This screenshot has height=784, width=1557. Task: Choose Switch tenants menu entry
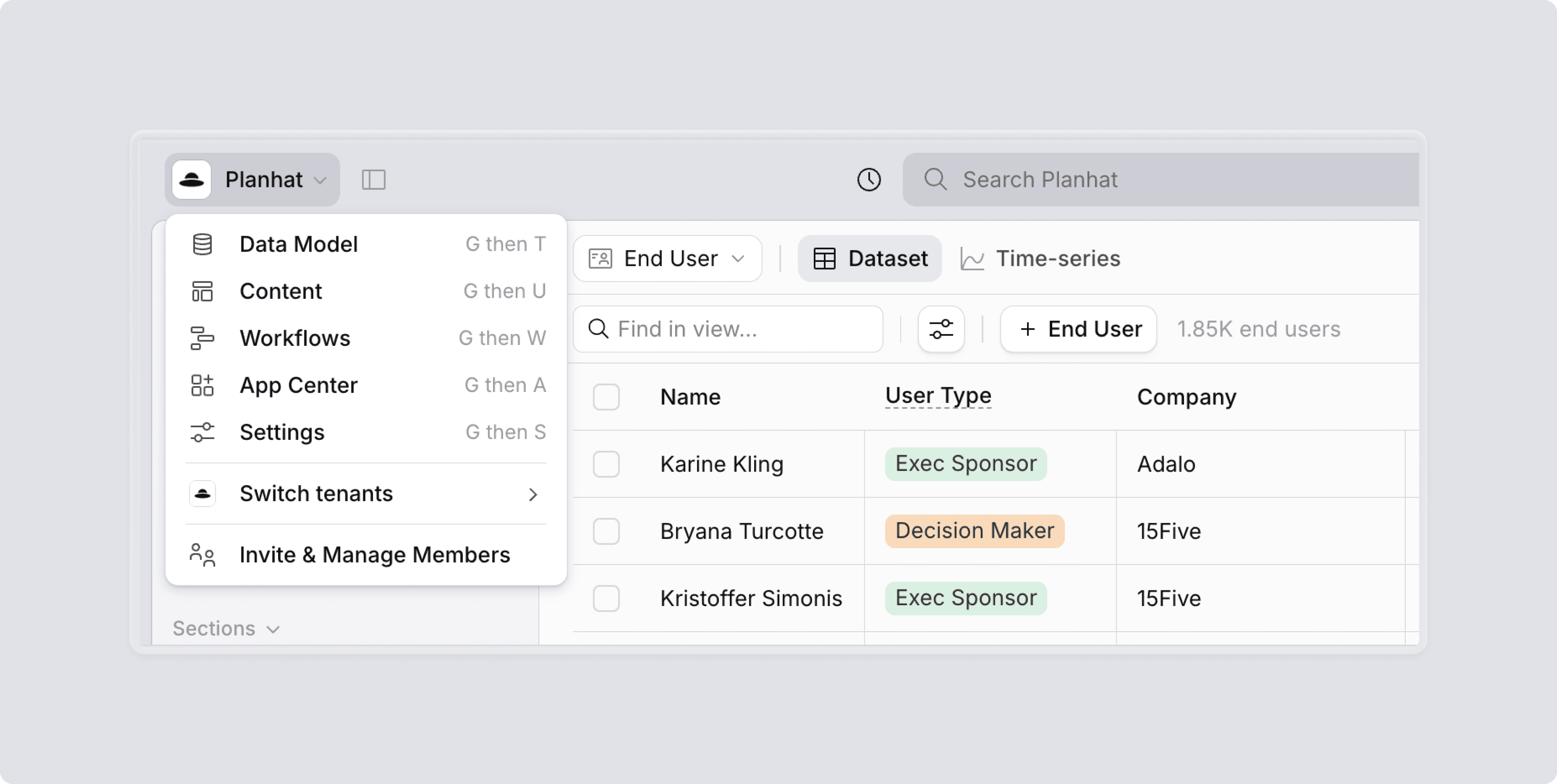(x=366, y=494)
